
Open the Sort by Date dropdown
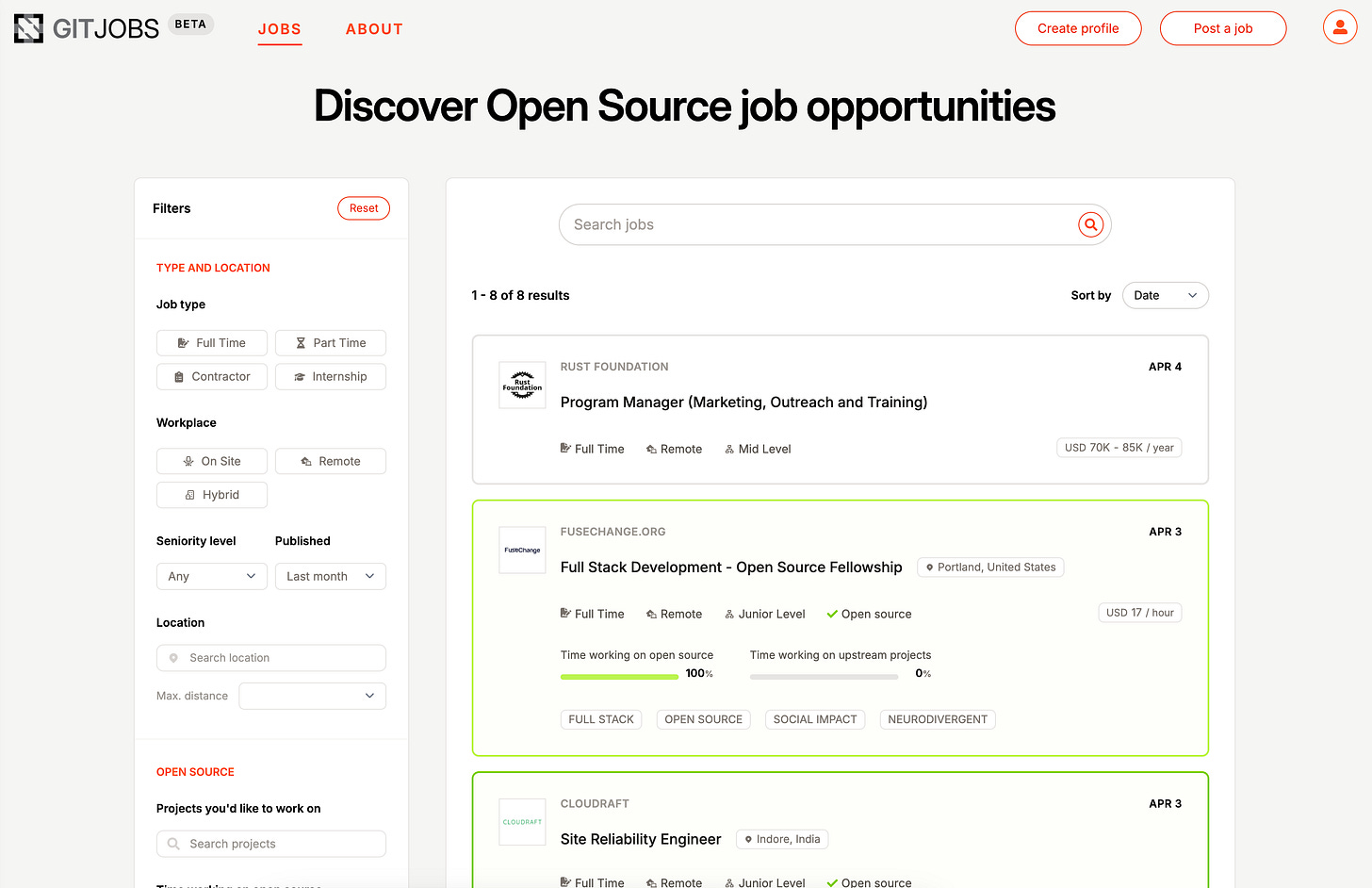[1166, 295]
